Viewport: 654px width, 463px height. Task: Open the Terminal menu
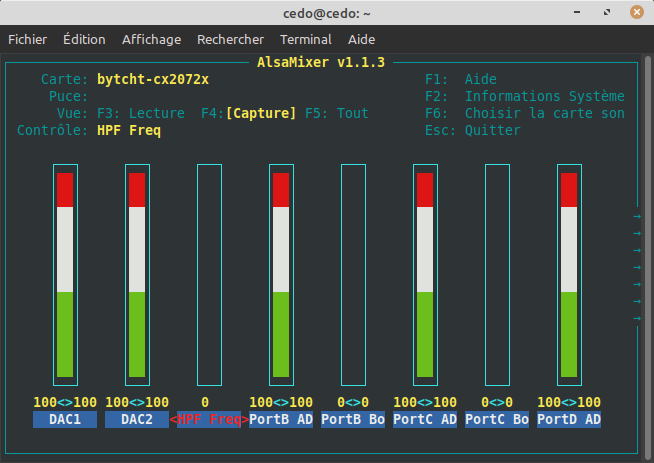[x=306, y=40]
